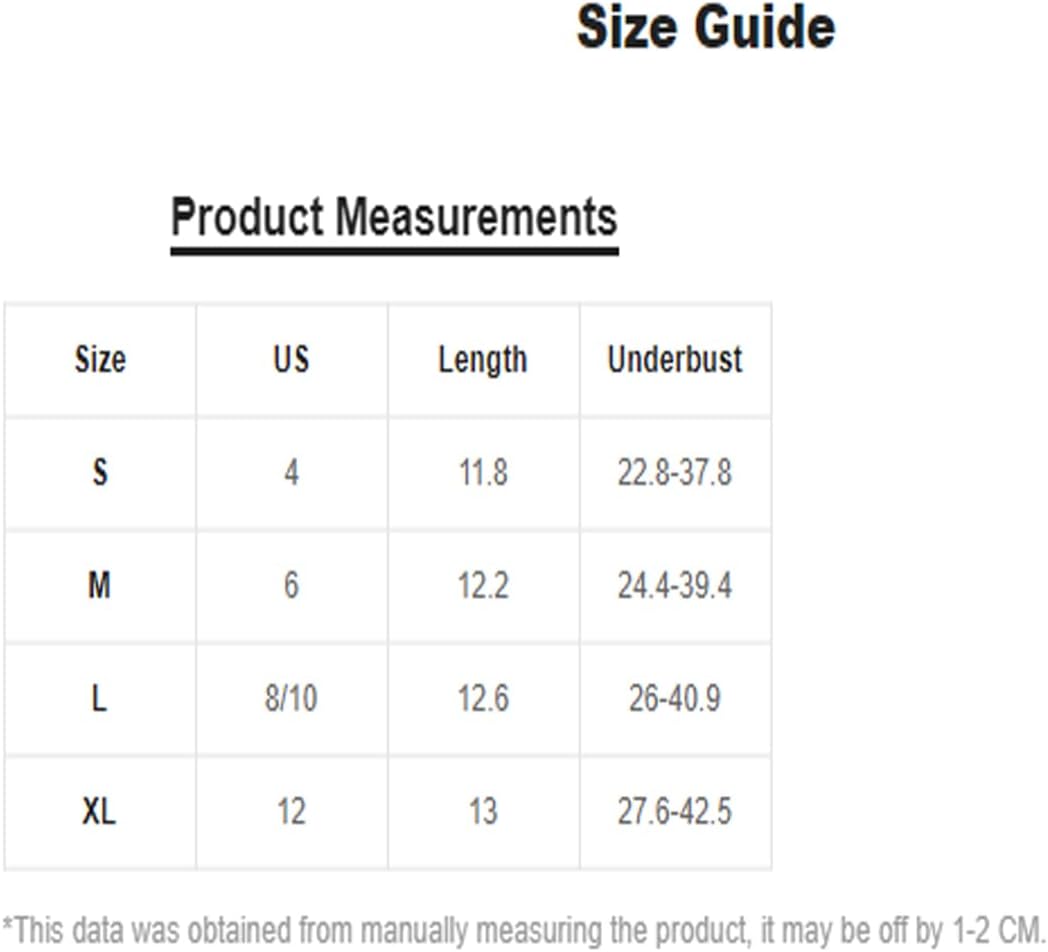This screenshot has height=952, width=1048.
Task: Click length value 12.6
Action: click(x=483, y=699)
